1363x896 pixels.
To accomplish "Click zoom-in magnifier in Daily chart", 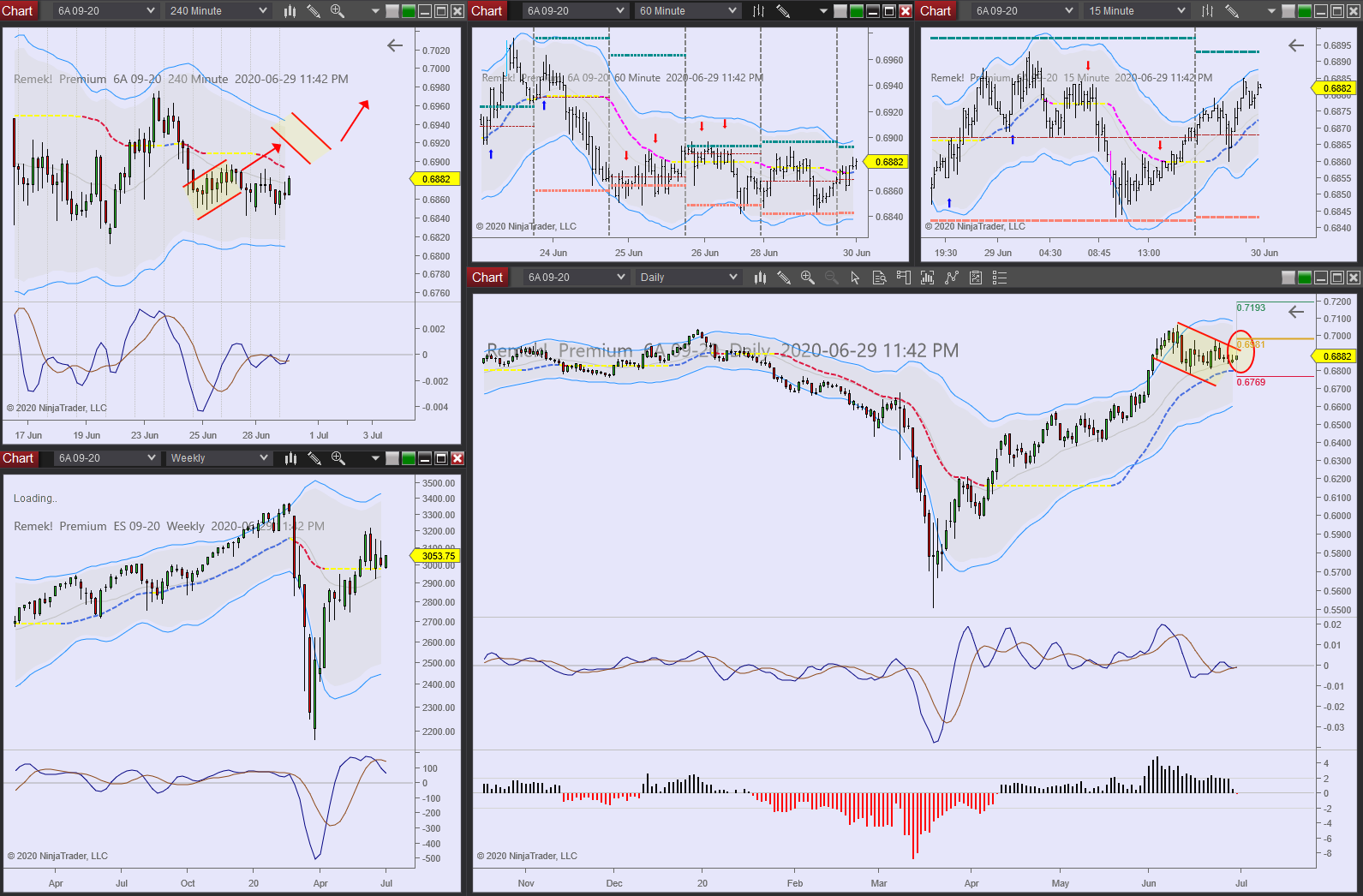I will 807,278.
